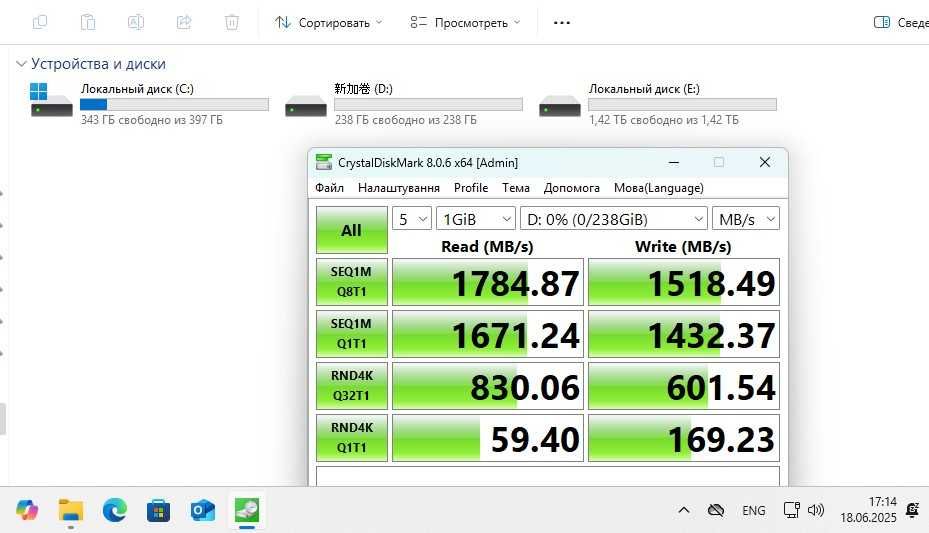Open Microsoft Store from the taskbar
The height and width of the screenshot is (533, 929).
click(159, 510)
